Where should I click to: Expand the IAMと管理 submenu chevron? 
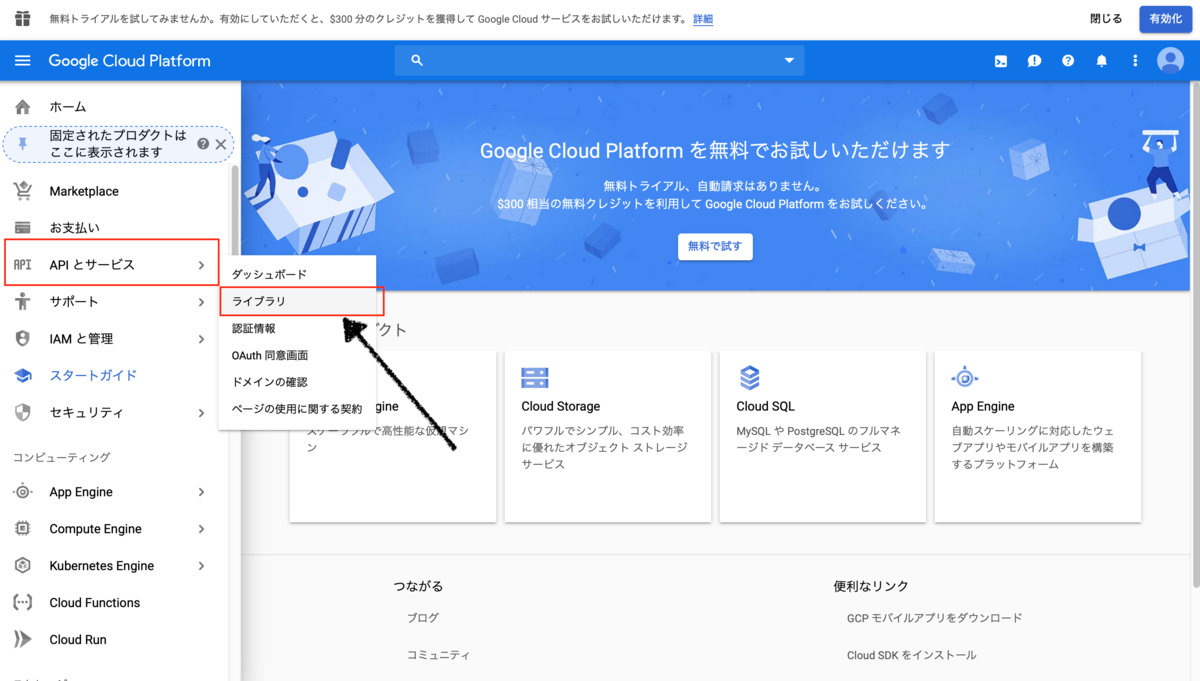click(201, 339)
